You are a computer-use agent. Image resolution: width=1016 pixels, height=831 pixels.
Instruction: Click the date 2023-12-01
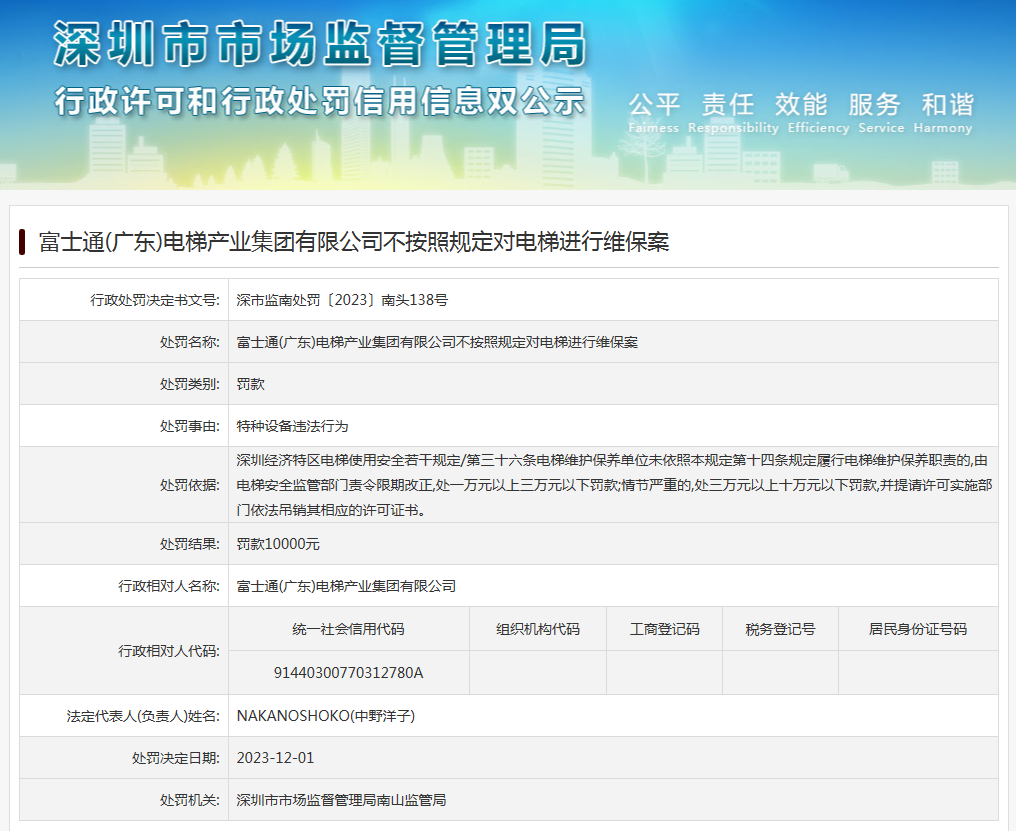(275, 758)
